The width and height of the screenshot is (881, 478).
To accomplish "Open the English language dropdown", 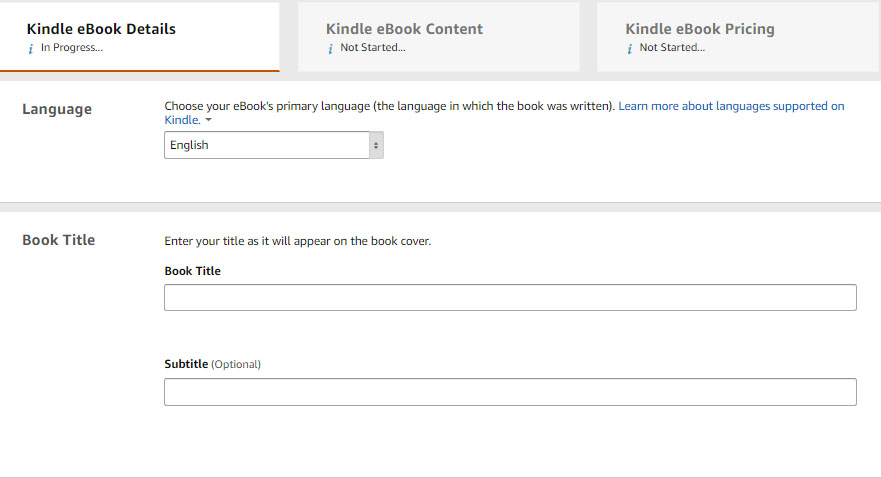I will point(274,145).
